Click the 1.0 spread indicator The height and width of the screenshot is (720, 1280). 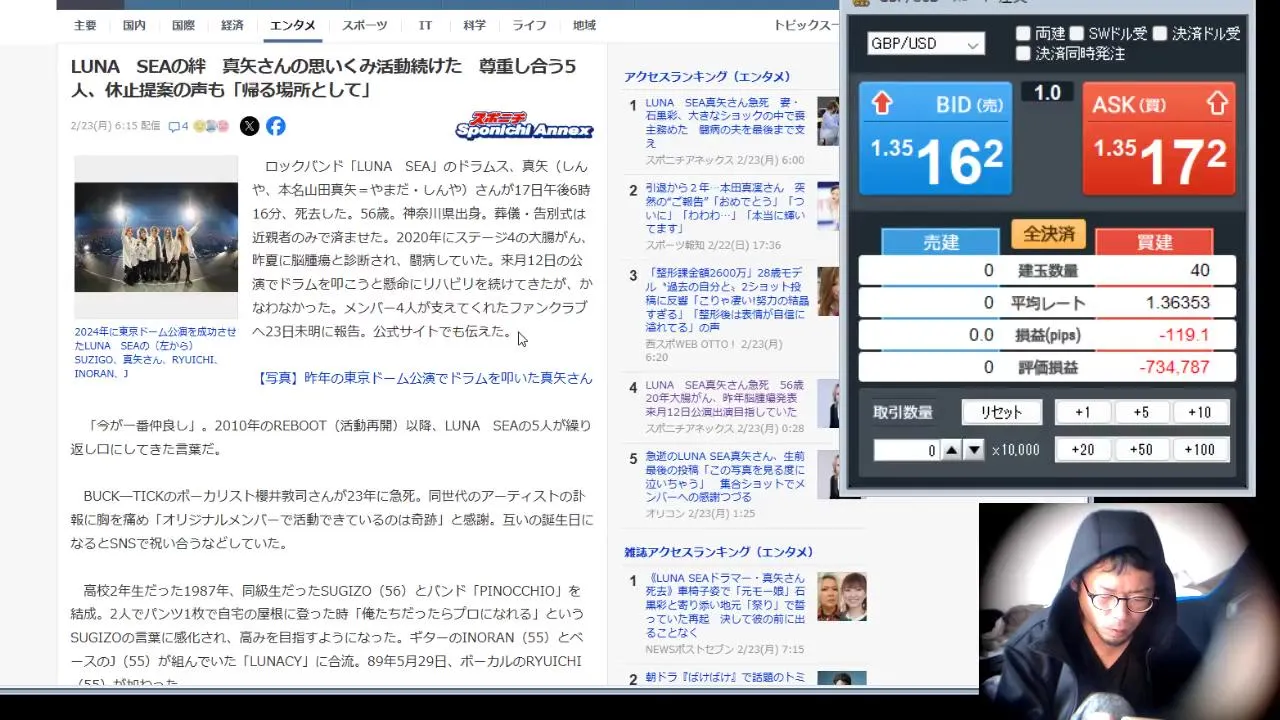1047,93
